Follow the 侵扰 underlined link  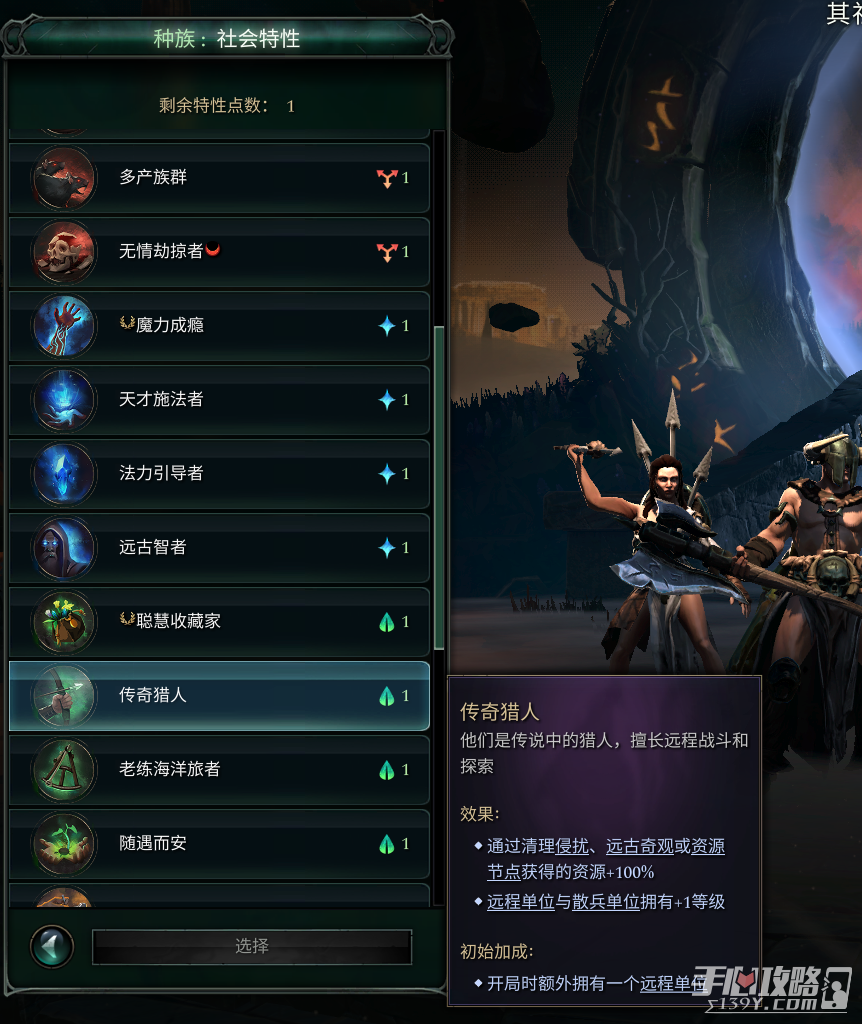(572, 846)
